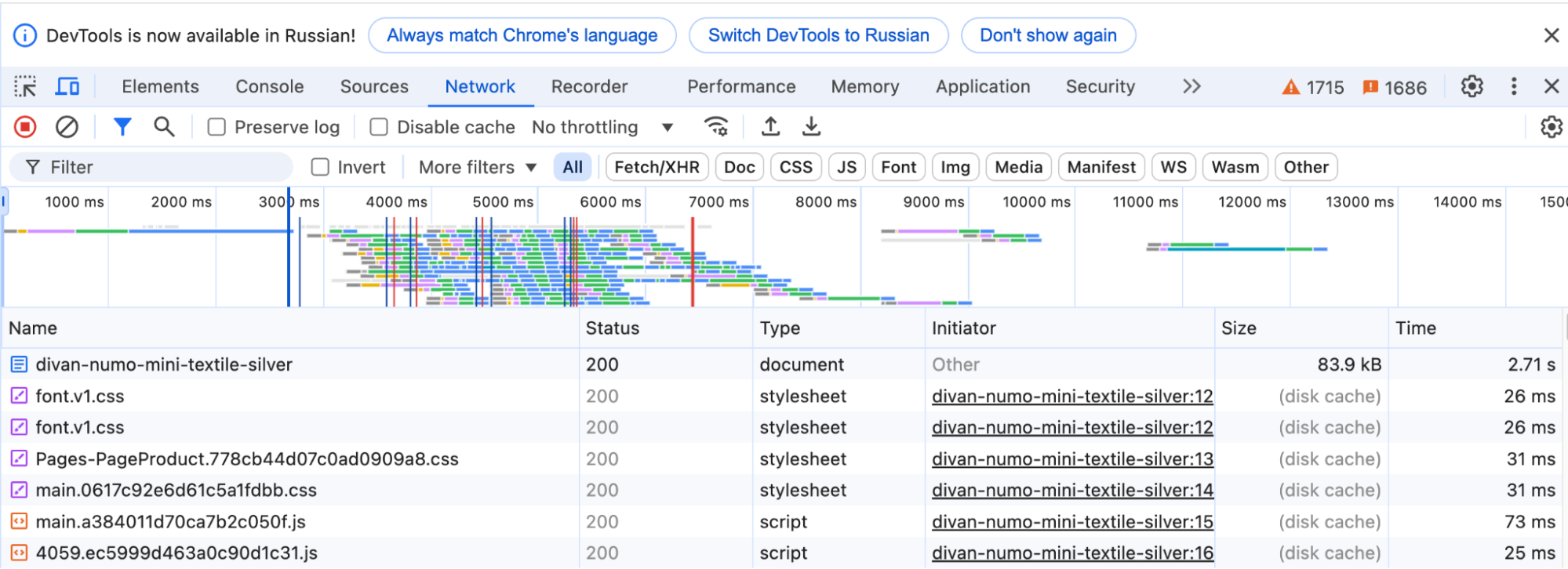Click stylesheet icon of main.0617c92e6d61c5a1fdbb.css
This screenshot has height=569, width=1568.
pyautogui.click(x=19, y=490)
